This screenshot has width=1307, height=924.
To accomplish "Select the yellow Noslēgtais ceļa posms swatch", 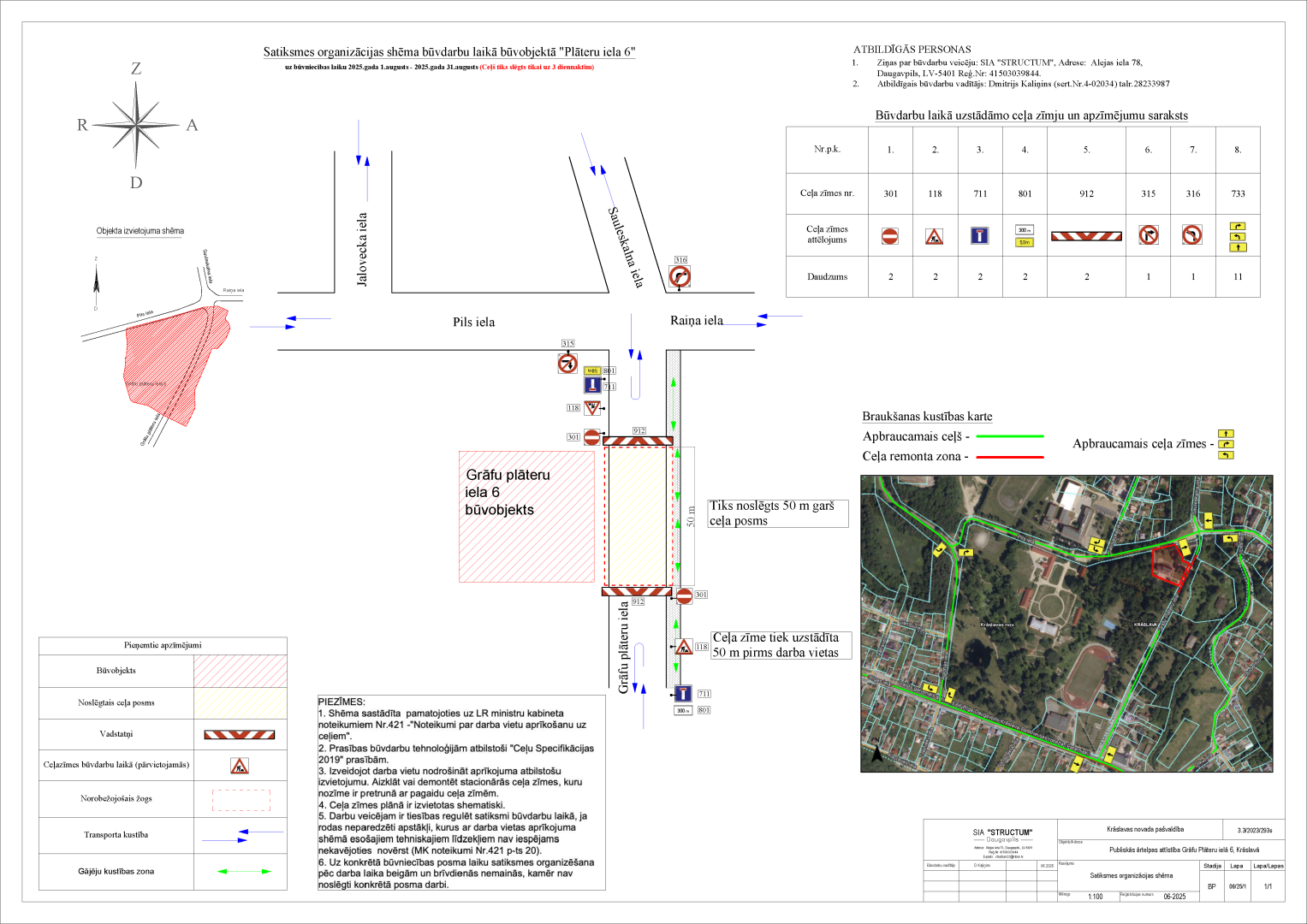I will click(x=241, y=703).
